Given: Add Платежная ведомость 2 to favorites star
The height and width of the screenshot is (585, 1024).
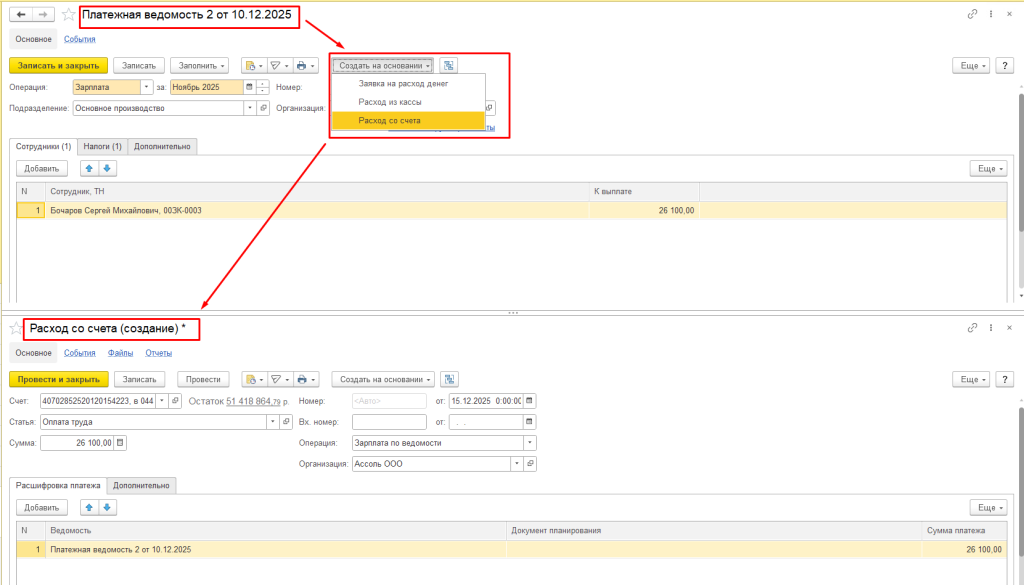Looking at the screenshot, I should pyautogui.click(x=68, y=15).
